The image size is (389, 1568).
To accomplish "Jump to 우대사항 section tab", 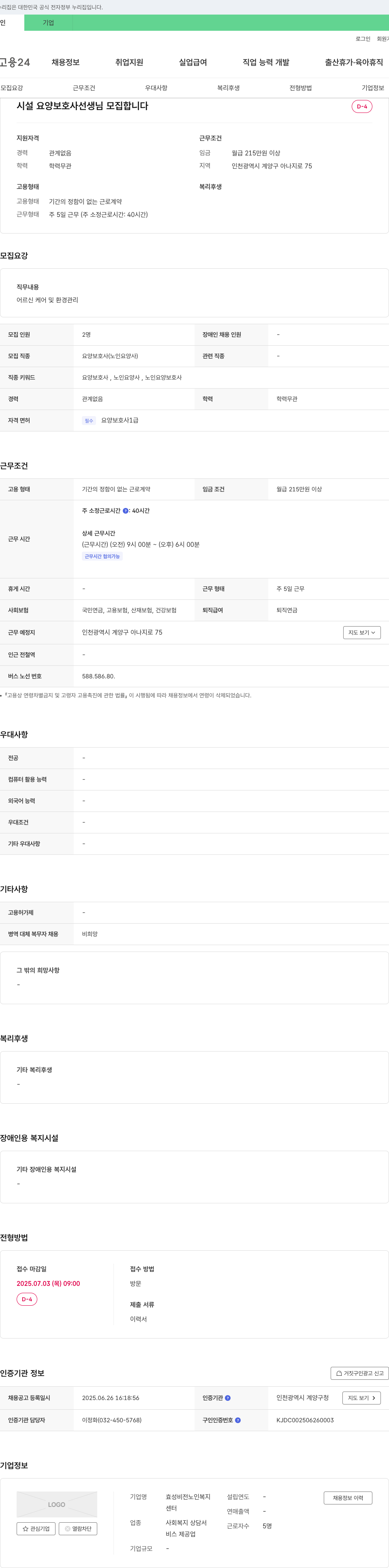I will tap(156, 88).
